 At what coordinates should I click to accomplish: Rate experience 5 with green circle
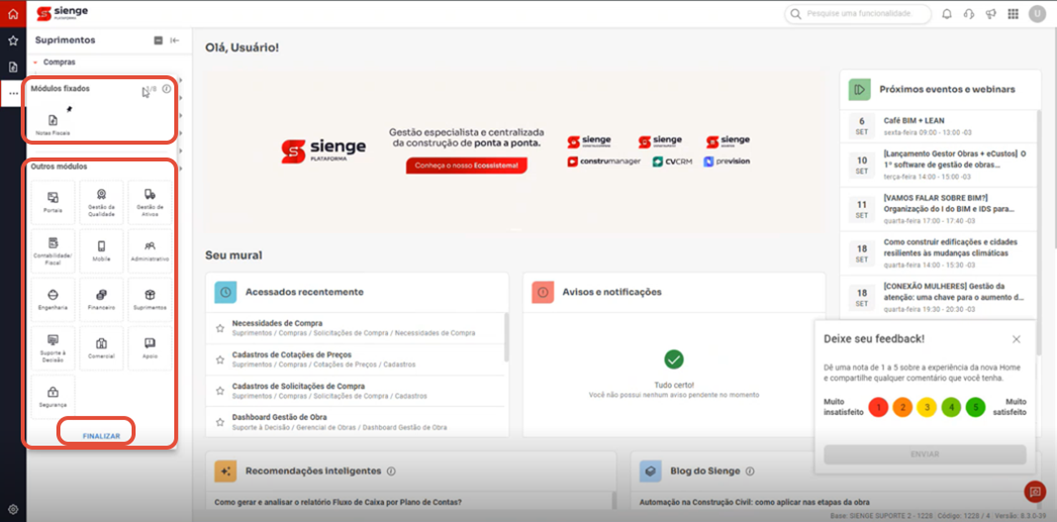(x=975, y=407)
